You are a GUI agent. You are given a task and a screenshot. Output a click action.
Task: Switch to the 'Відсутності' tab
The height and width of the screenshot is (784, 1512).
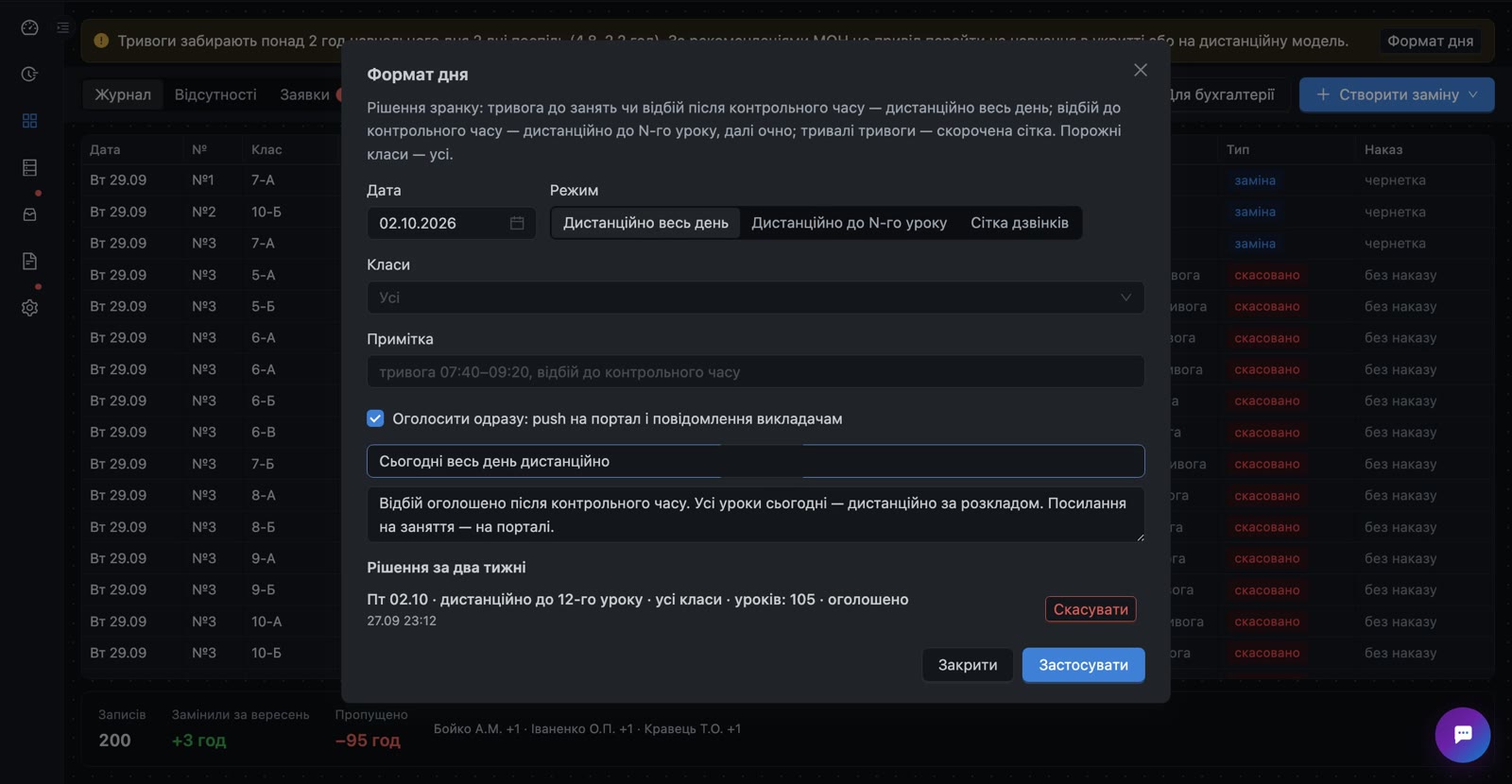click(x=215, y=94)
